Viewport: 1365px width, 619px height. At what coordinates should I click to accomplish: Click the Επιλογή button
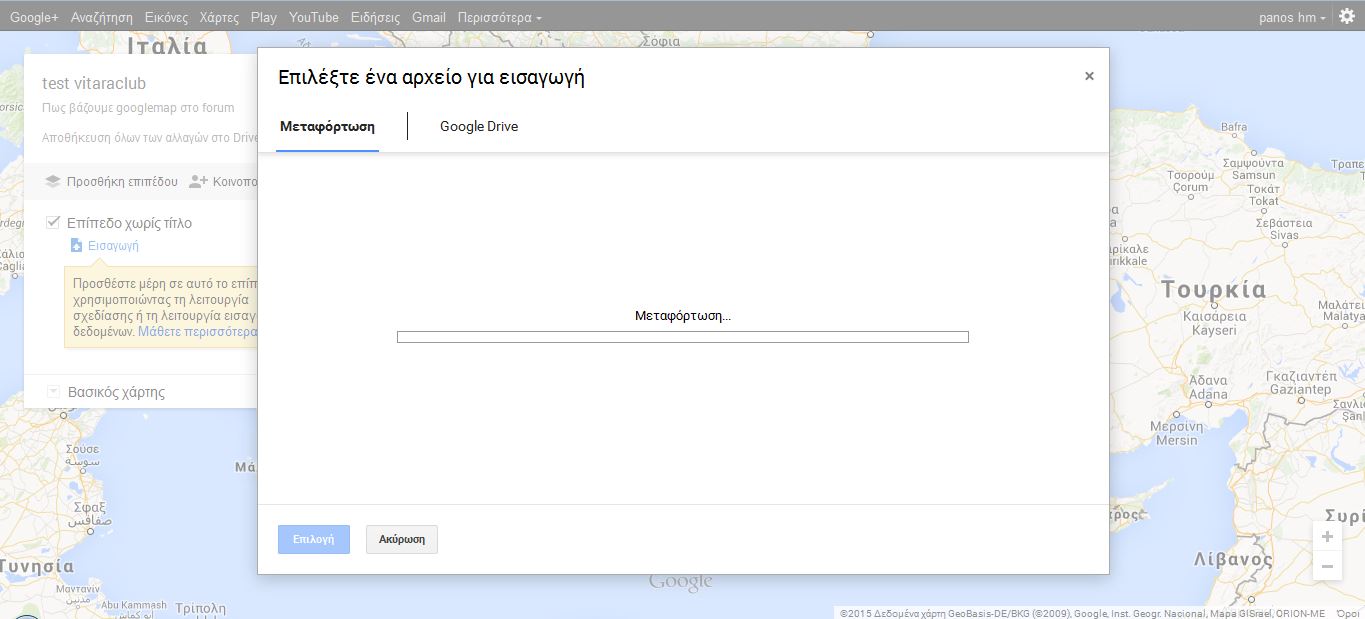click(314, 539)
